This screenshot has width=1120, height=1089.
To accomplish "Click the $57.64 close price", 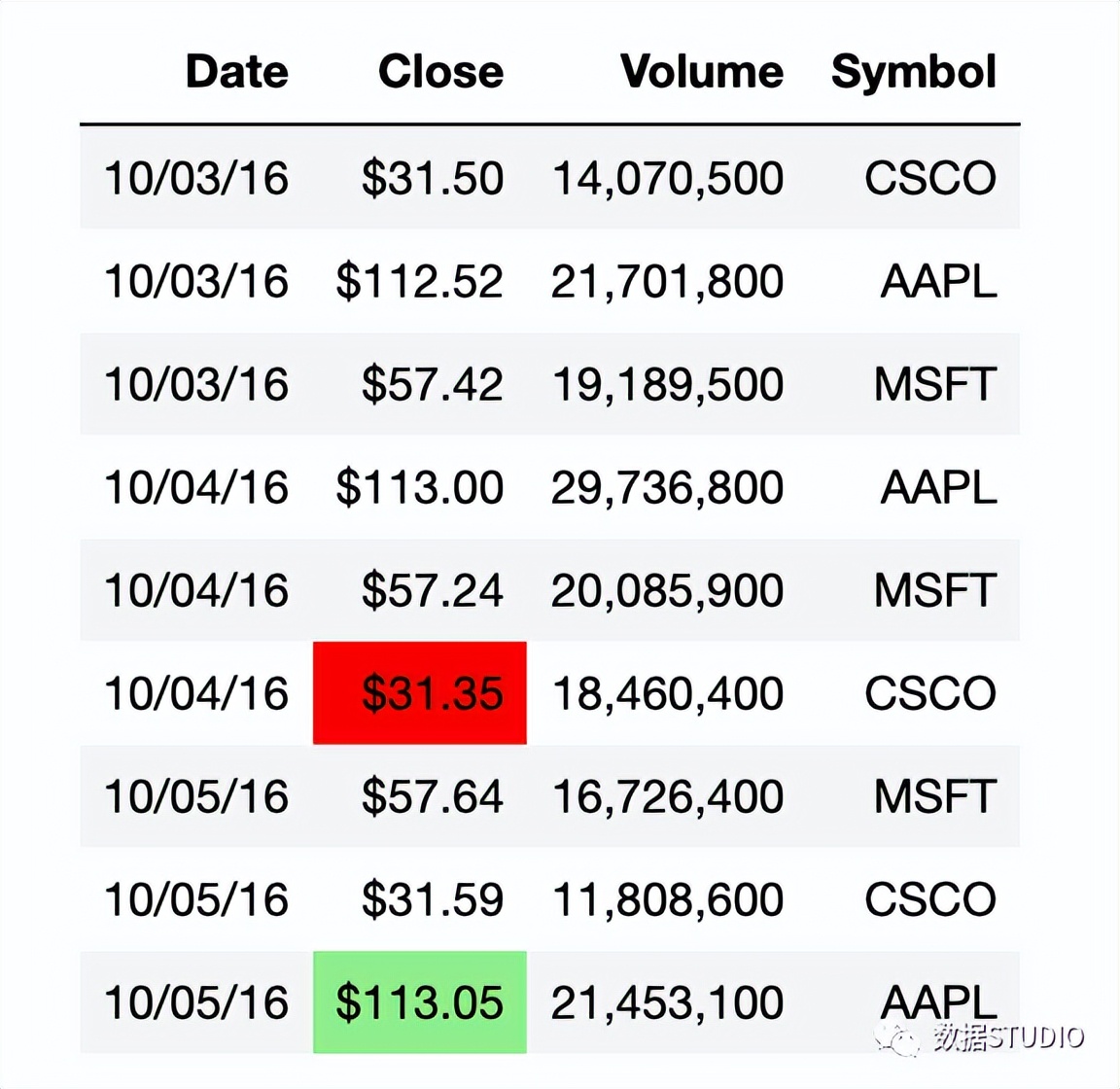I will coord(432,796).
